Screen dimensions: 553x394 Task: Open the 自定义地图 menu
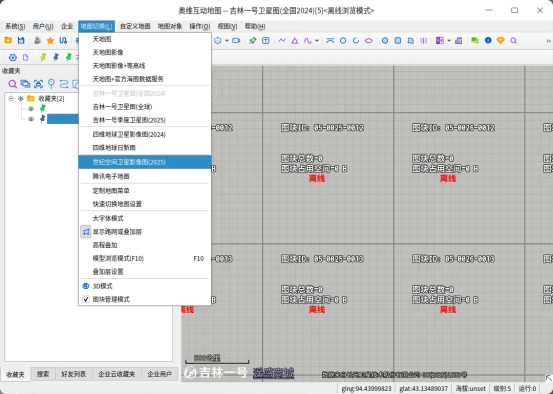[135, 26]
